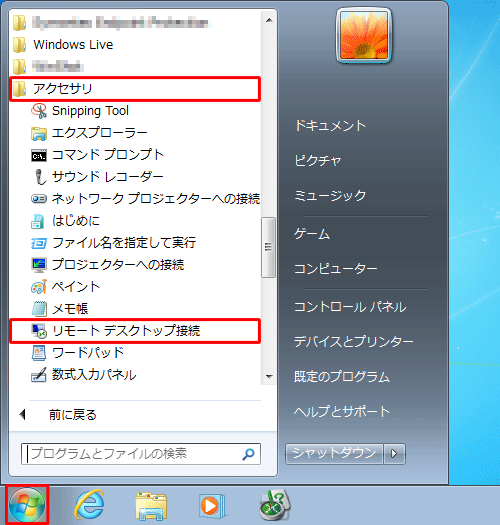Select the 数式入力パネル label
Image resolution: width=500 pixels, height=525 pixels.
click(x=94, y=375)
